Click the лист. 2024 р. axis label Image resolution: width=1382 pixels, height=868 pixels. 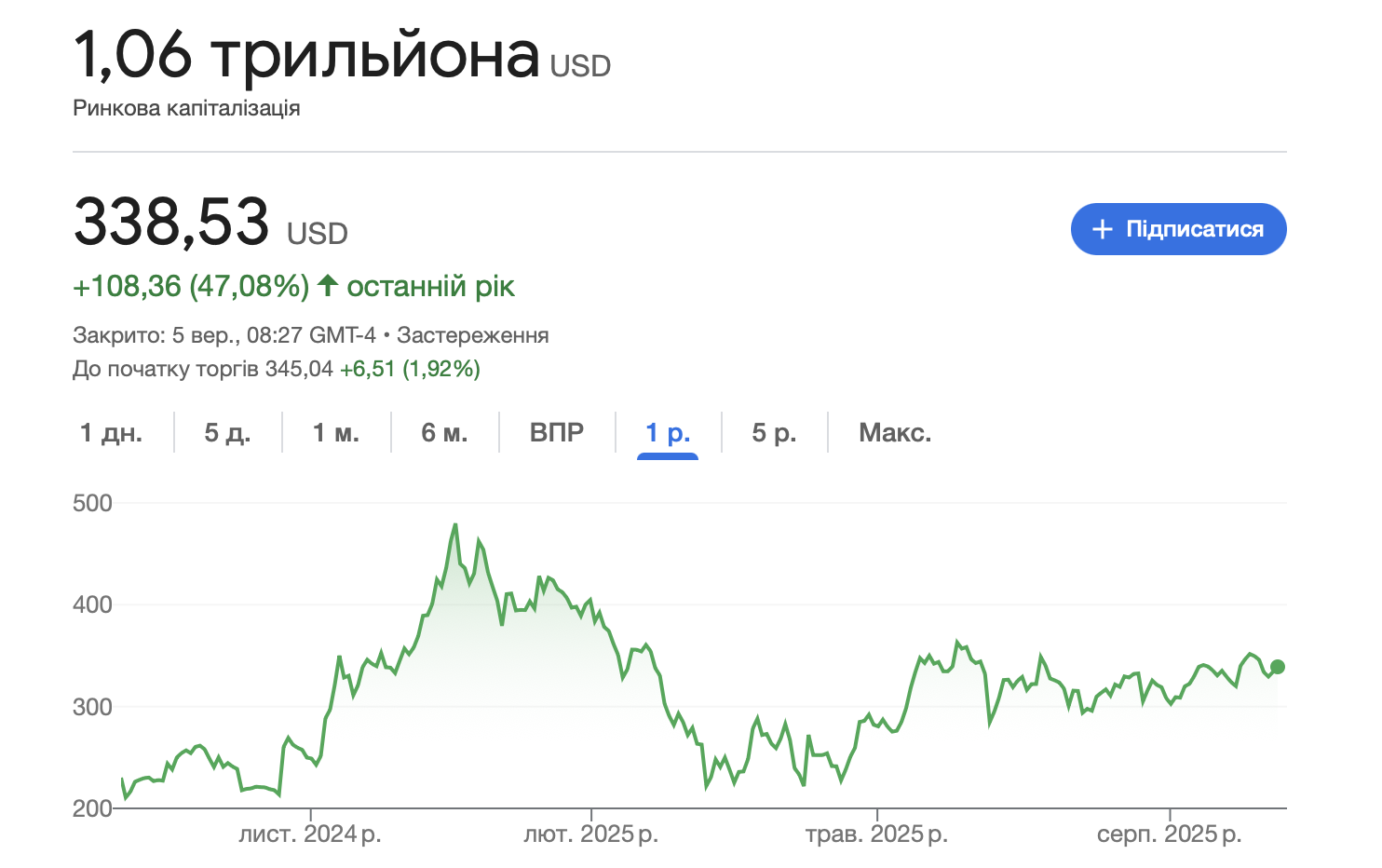310,834
